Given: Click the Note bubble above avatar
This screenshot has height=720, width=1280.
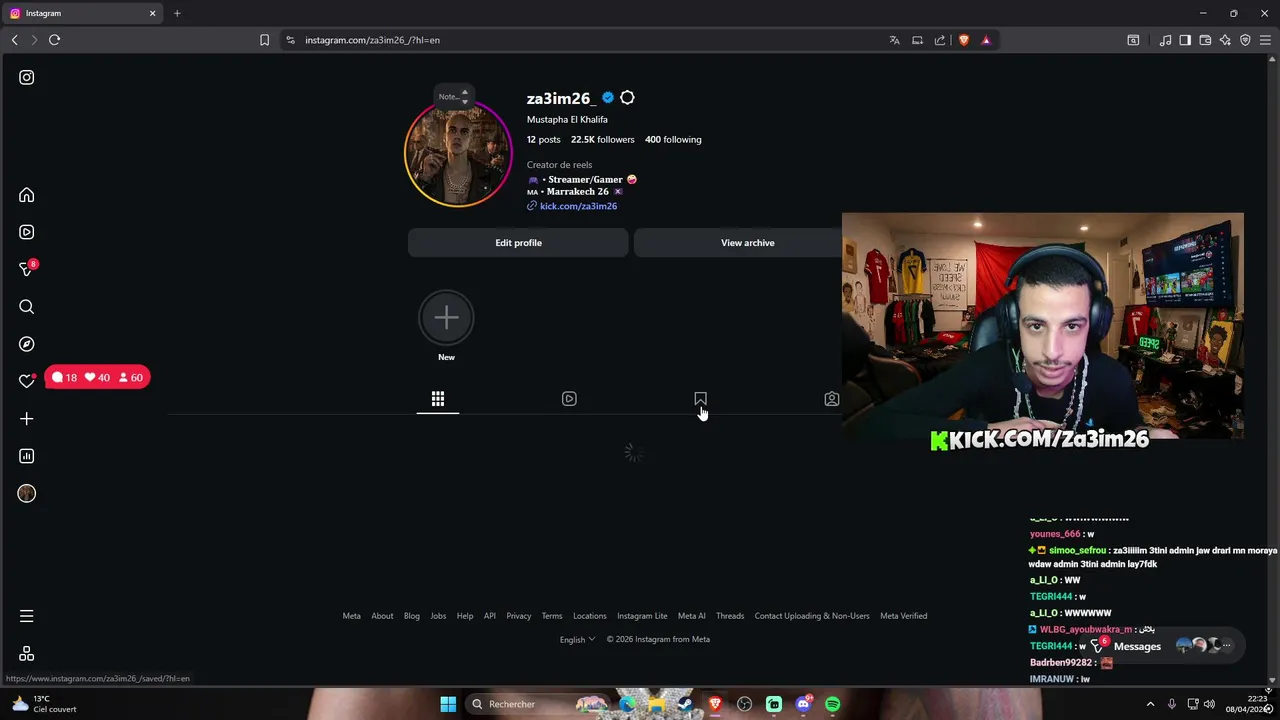Looking at the screenshot, I should click(x=453, y=97).
